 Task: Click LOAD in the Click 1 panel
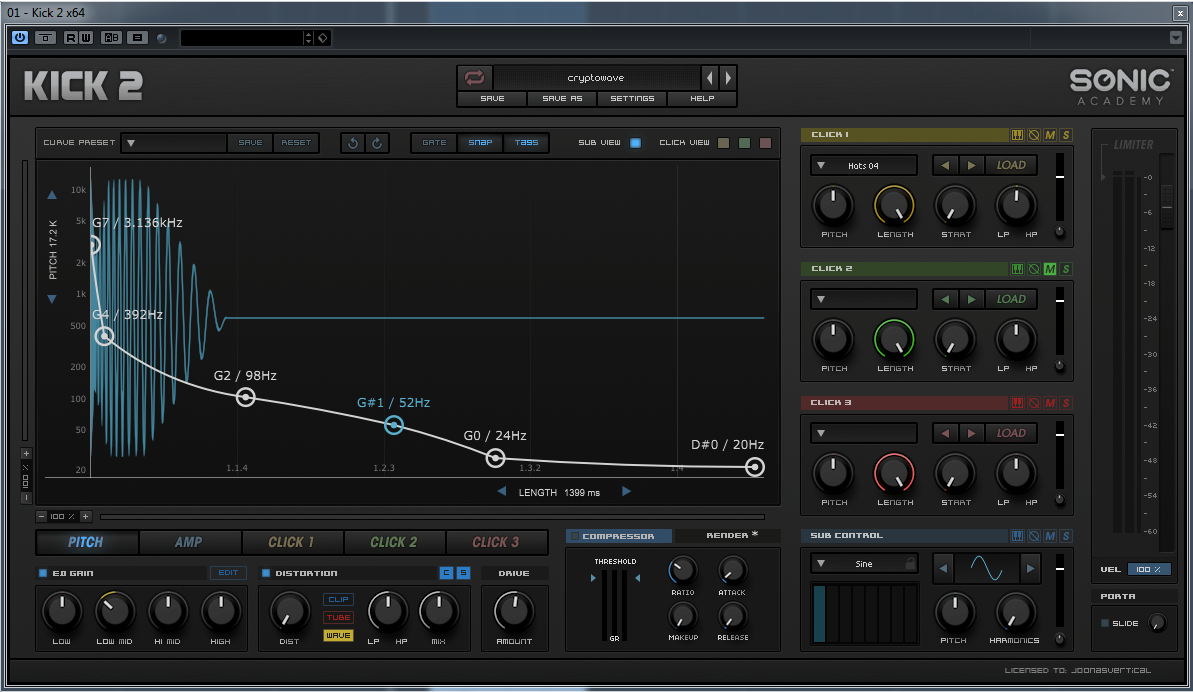[1011, 165]
